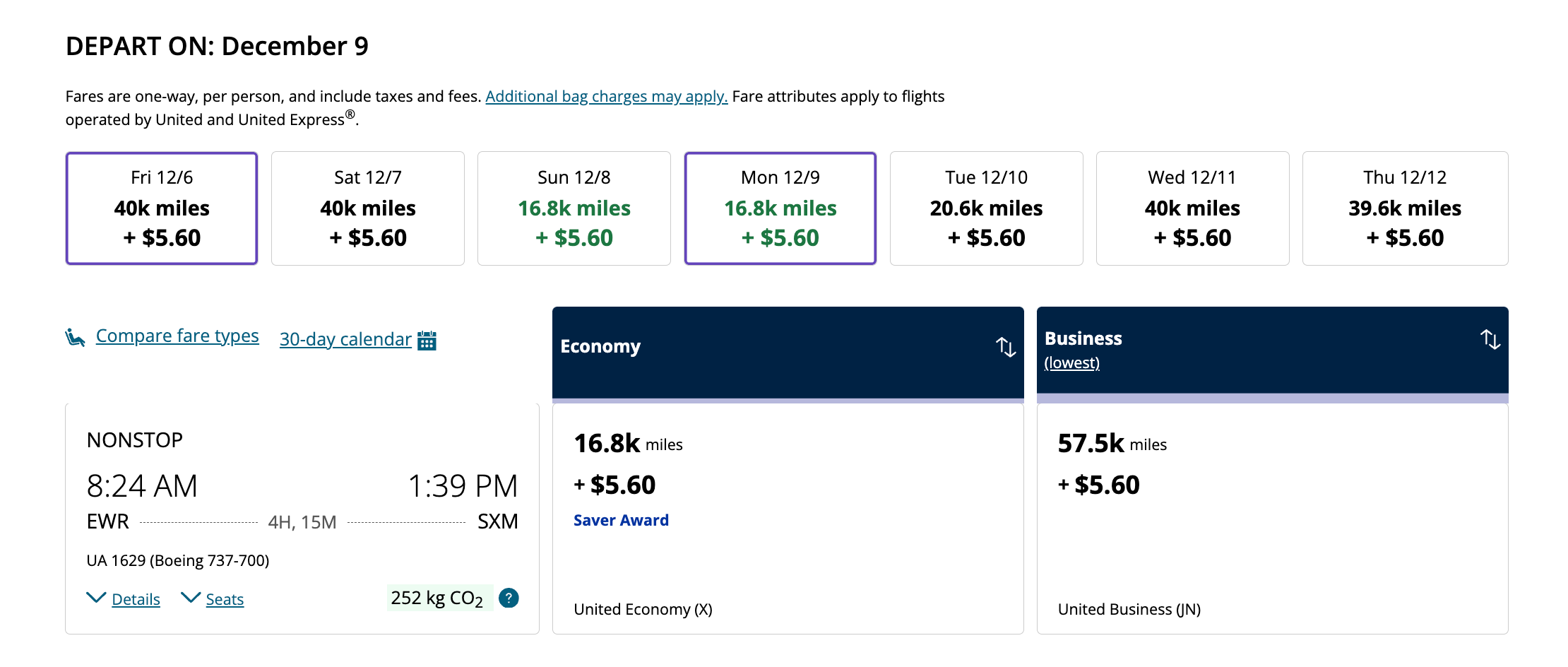Expand flight Details chevron
Screen dimensions: 1568x667
[96, 598]
